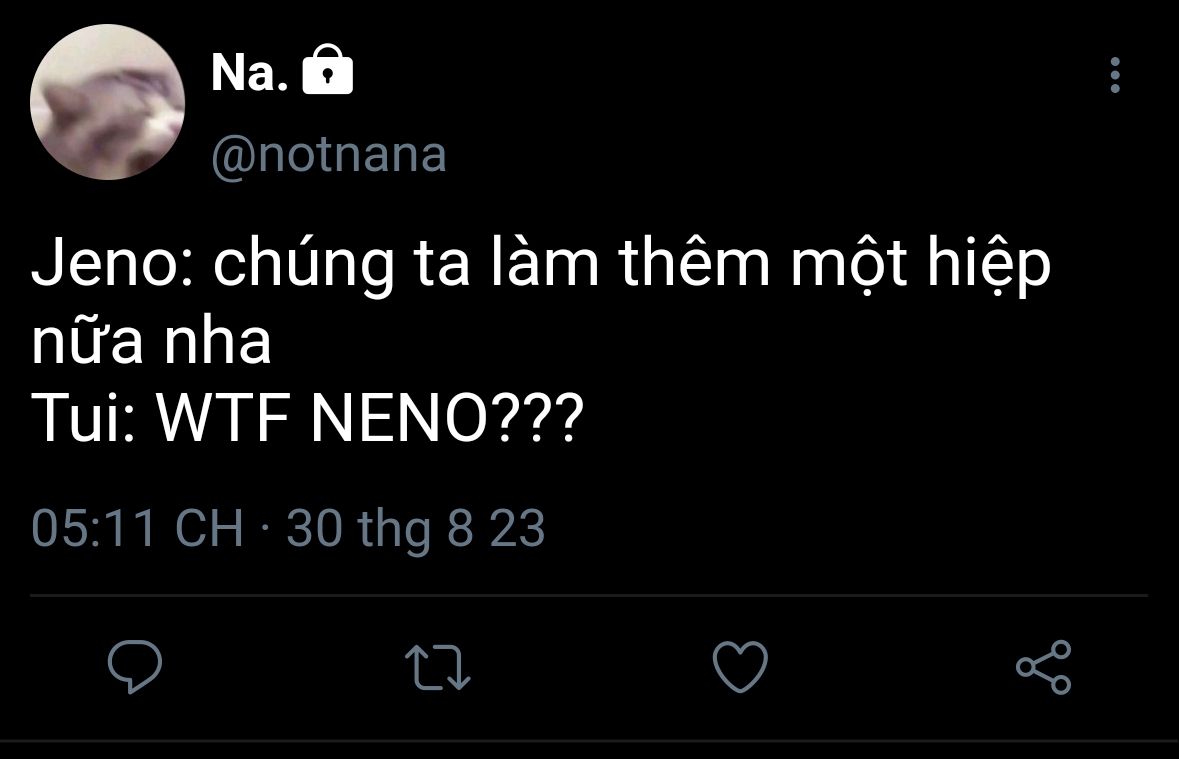Image resolution: width=1179 pixels, height=759 pixels.
Task: Like the tweet with the heart icon
Action: 740,667
